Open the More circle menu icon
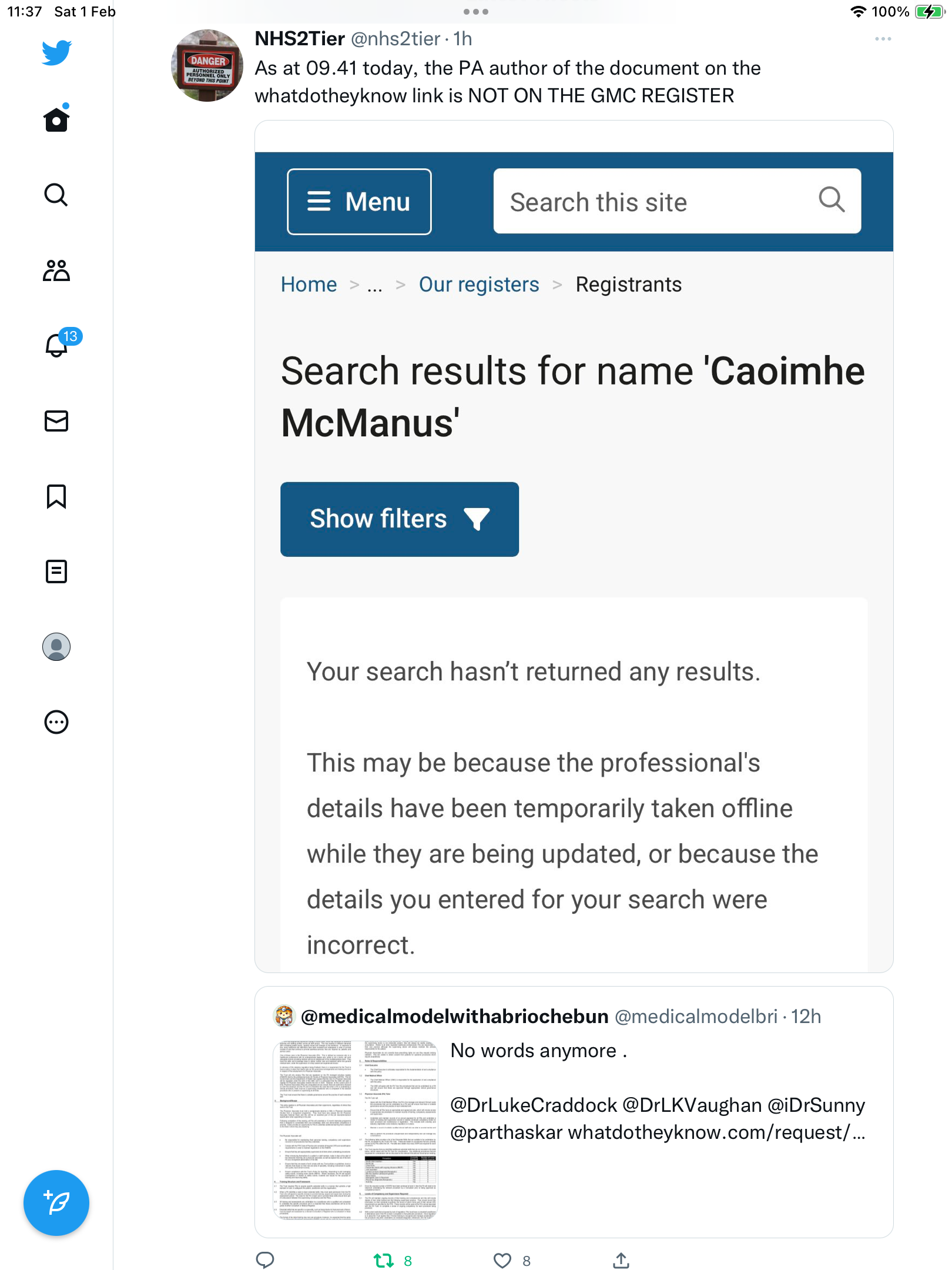 tap(56, 722)
